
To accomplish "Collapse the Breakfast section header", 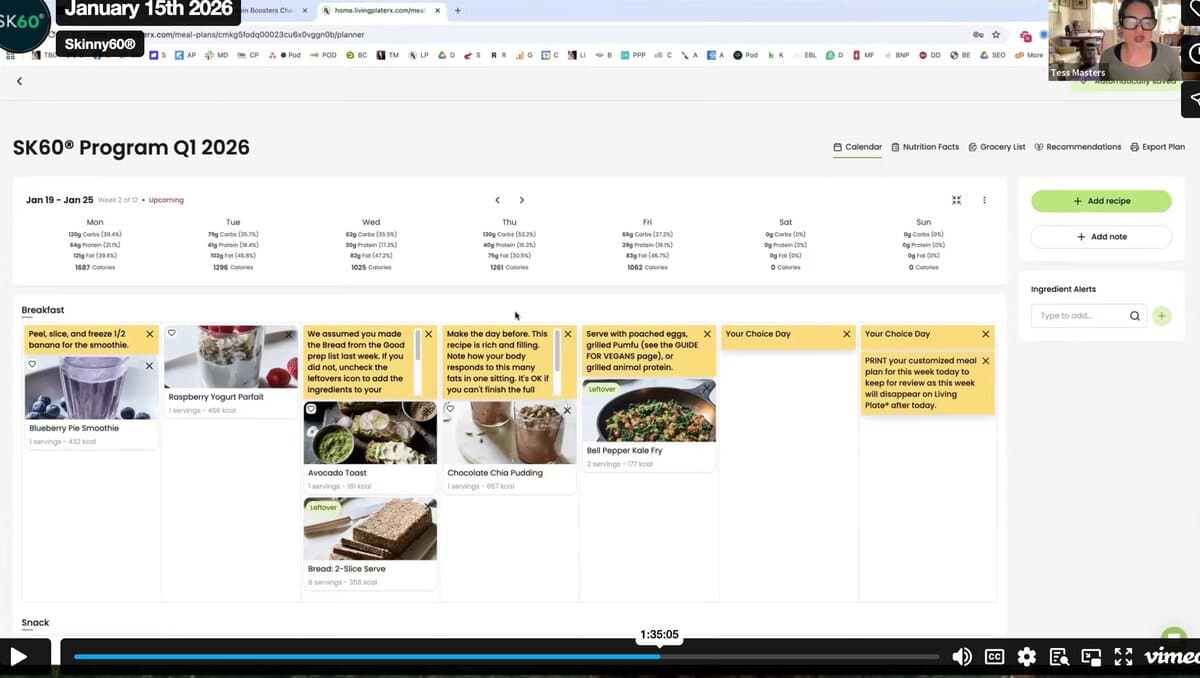I will 43,310.
